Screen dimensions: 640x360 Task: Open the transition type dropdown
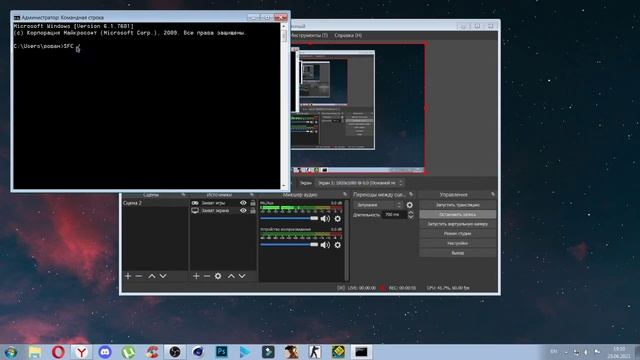pyautogui.click(x=379, y=205)
